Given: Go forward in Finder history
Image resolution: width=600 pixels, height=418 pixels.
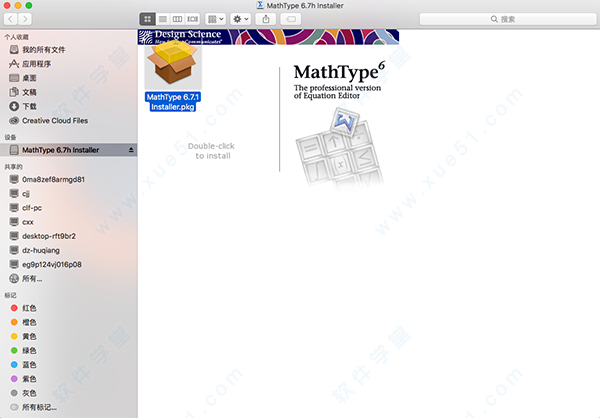Looking at the screenshot, I should [x=25, y=19].
